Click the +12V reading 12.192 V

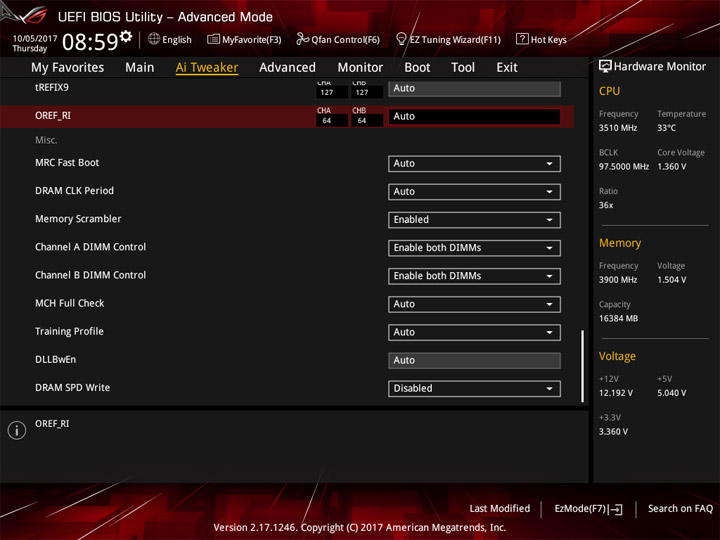[615, 393]
